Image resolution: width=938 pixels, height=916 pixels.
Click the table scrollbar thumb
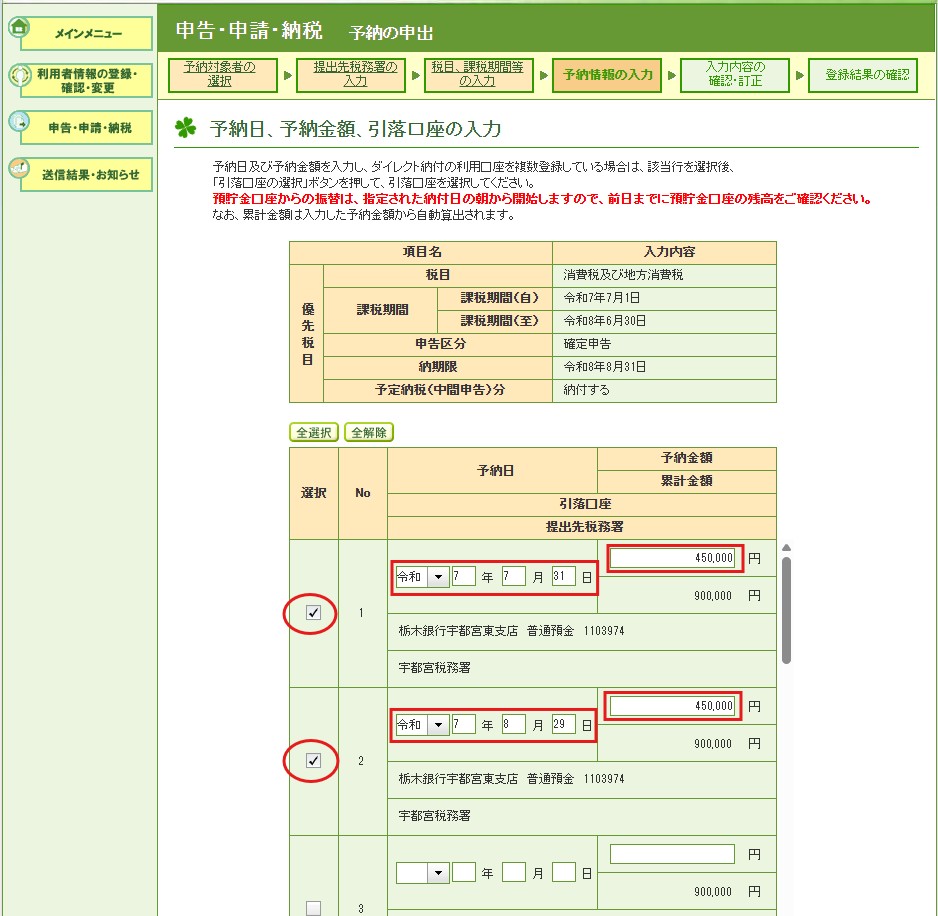(x=786, y=610)
